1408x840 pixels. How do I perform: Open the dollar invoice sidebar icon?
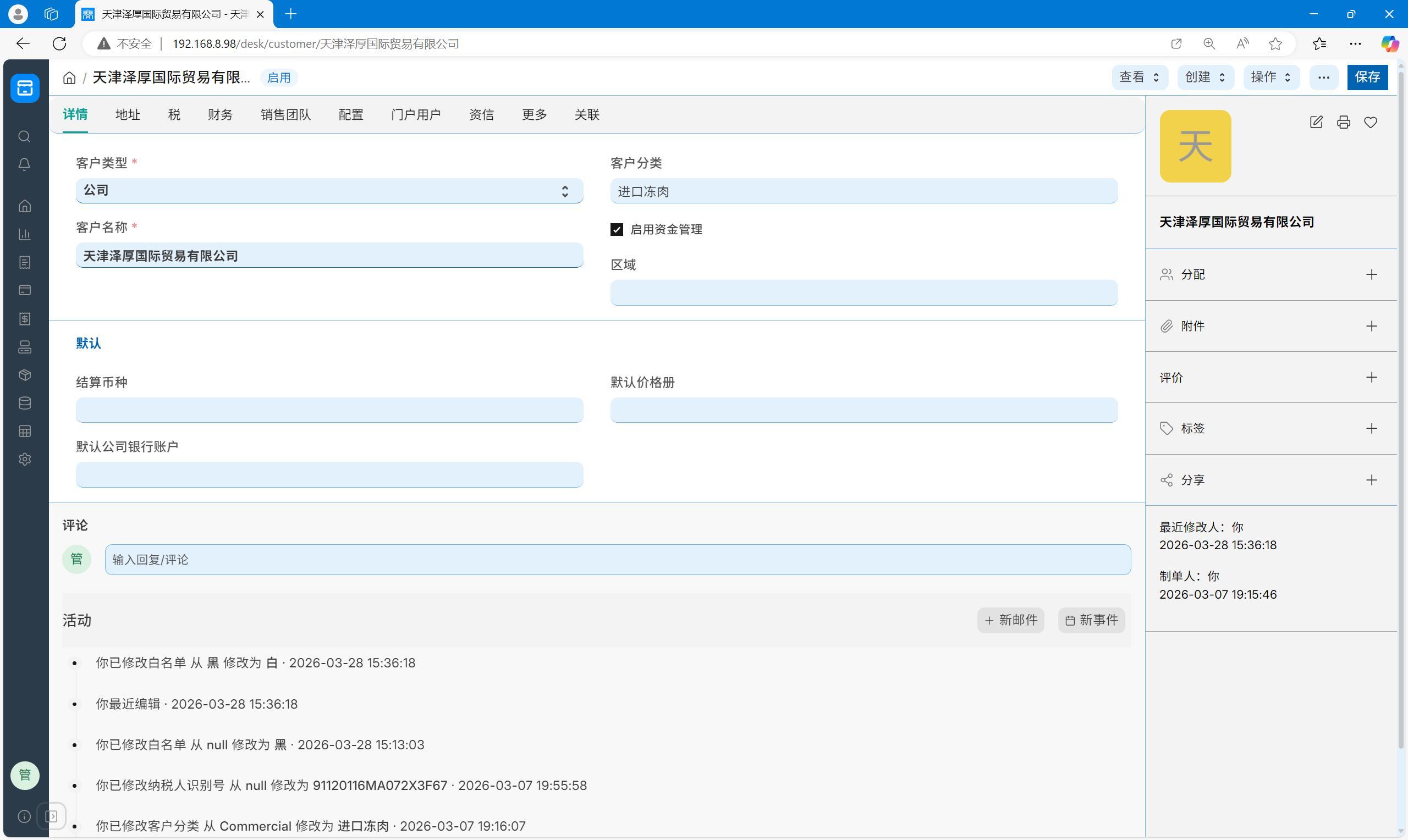24,319
